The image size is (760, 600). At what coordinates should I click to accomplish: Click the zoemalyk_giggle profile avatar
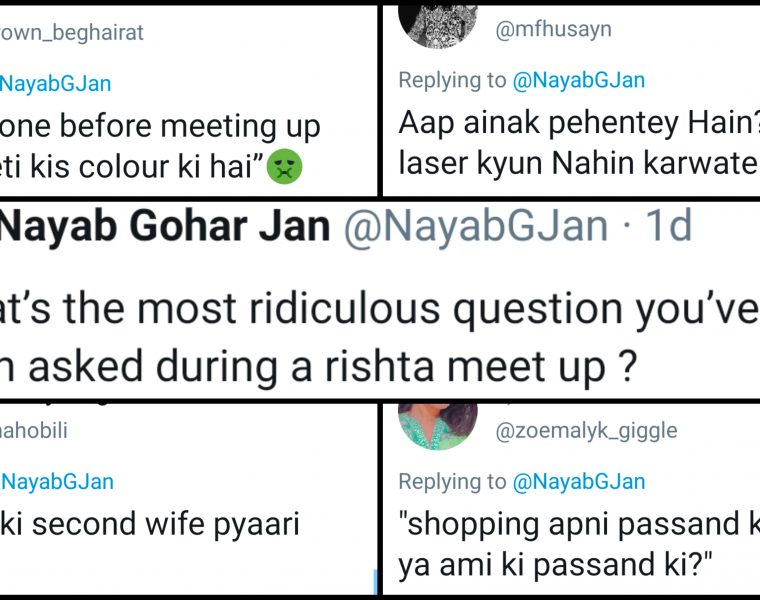(x=437, y=416)
